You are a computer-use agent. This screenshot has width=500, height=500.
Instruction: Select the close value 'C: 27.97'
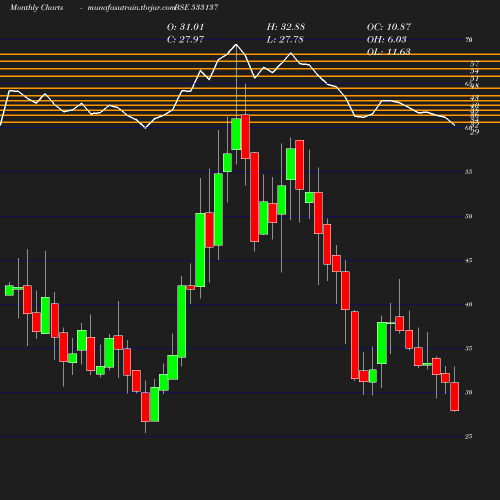point(185,39)
